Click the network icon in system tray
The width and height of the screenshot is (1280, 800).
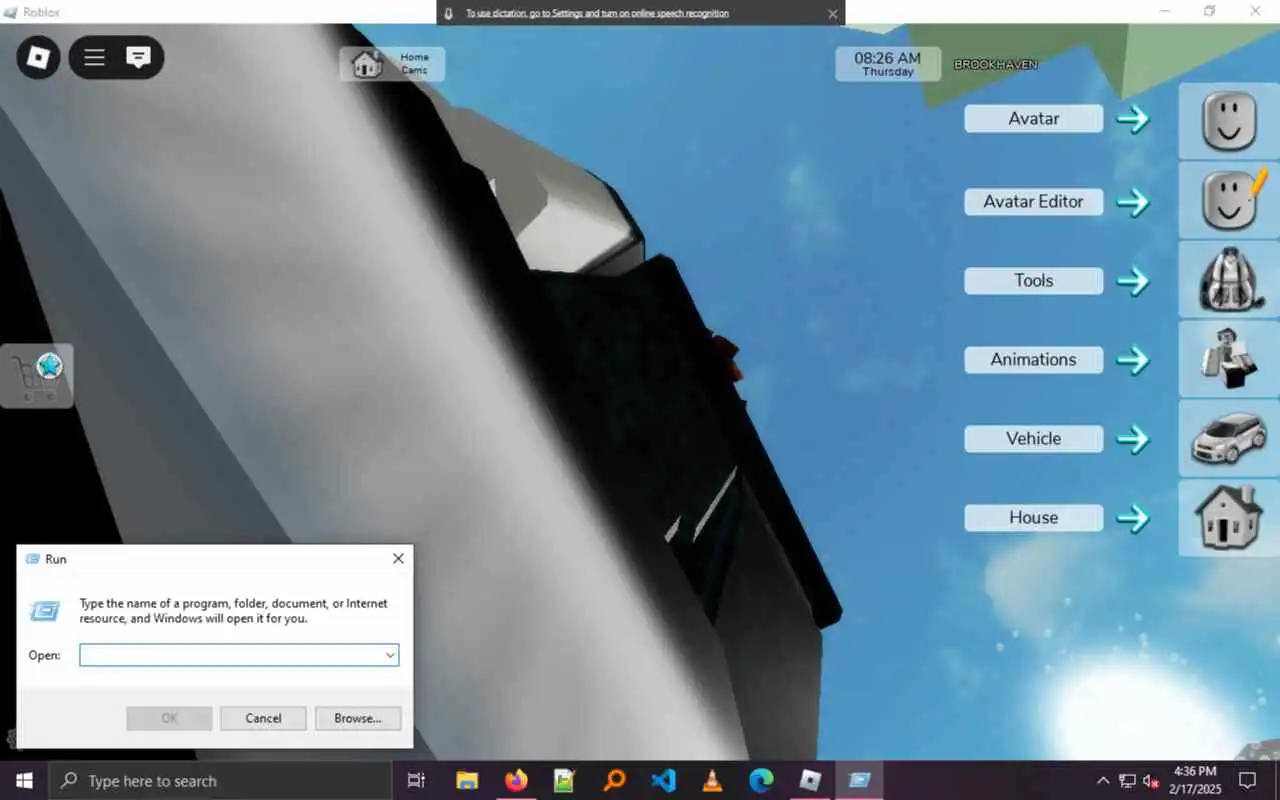(x=1127, y=781)
